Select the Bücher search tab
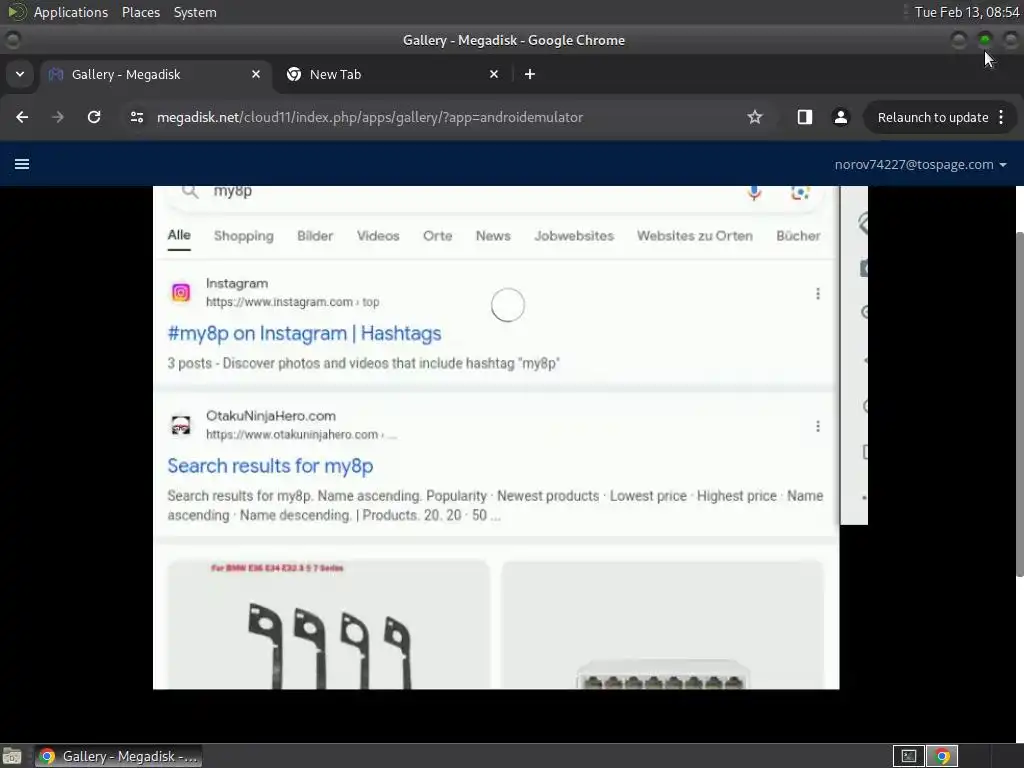 [x=798, y=236]
